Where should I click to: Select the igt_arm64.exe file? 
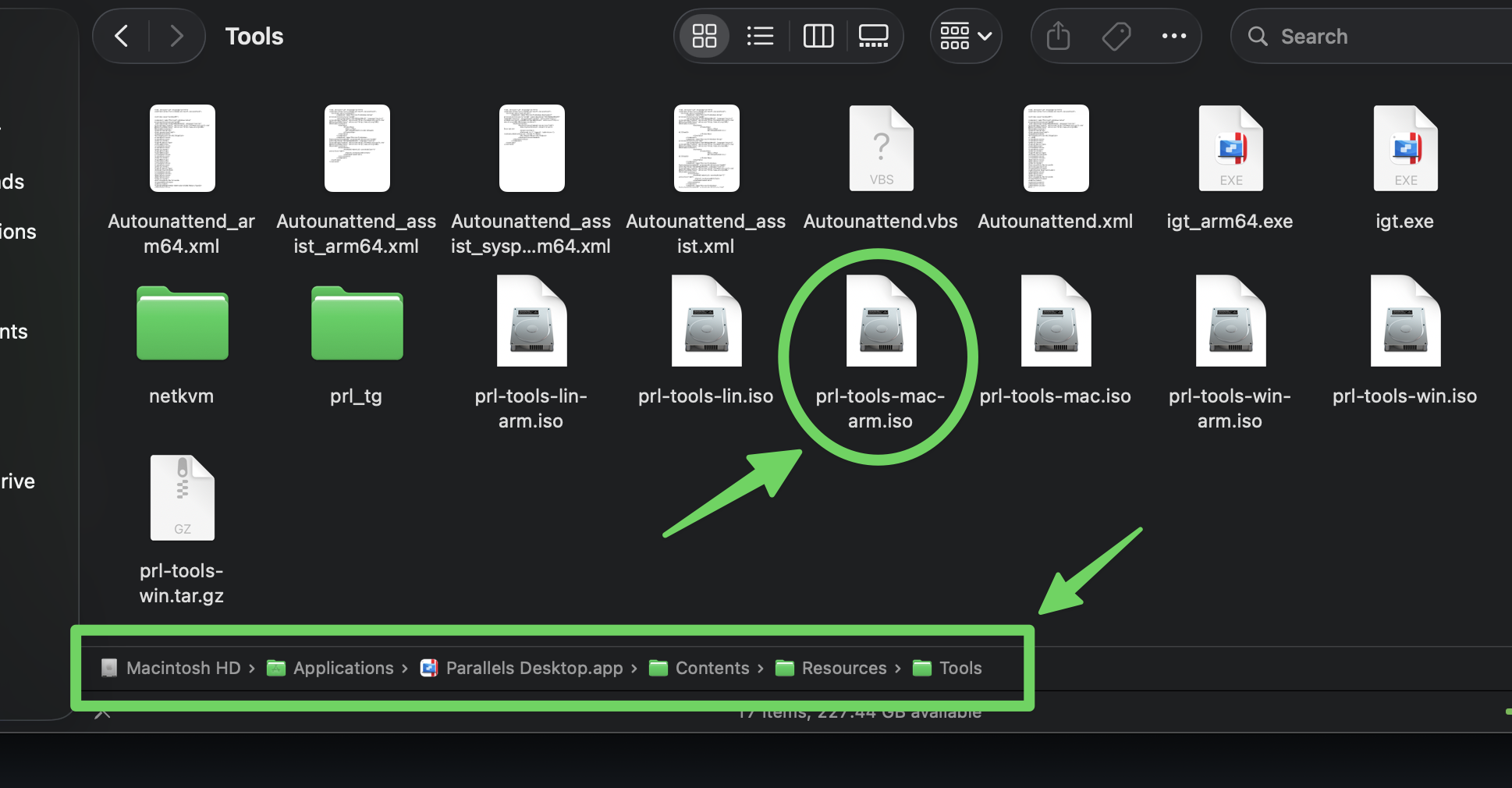point(1230,148)
